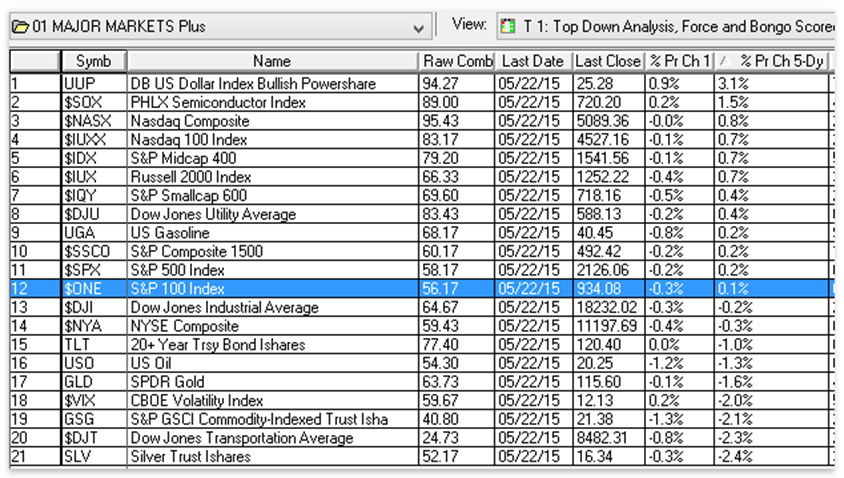Click the Dow Jones Utility Average name
Screen dimensions: 844x478
coord(213,214)
